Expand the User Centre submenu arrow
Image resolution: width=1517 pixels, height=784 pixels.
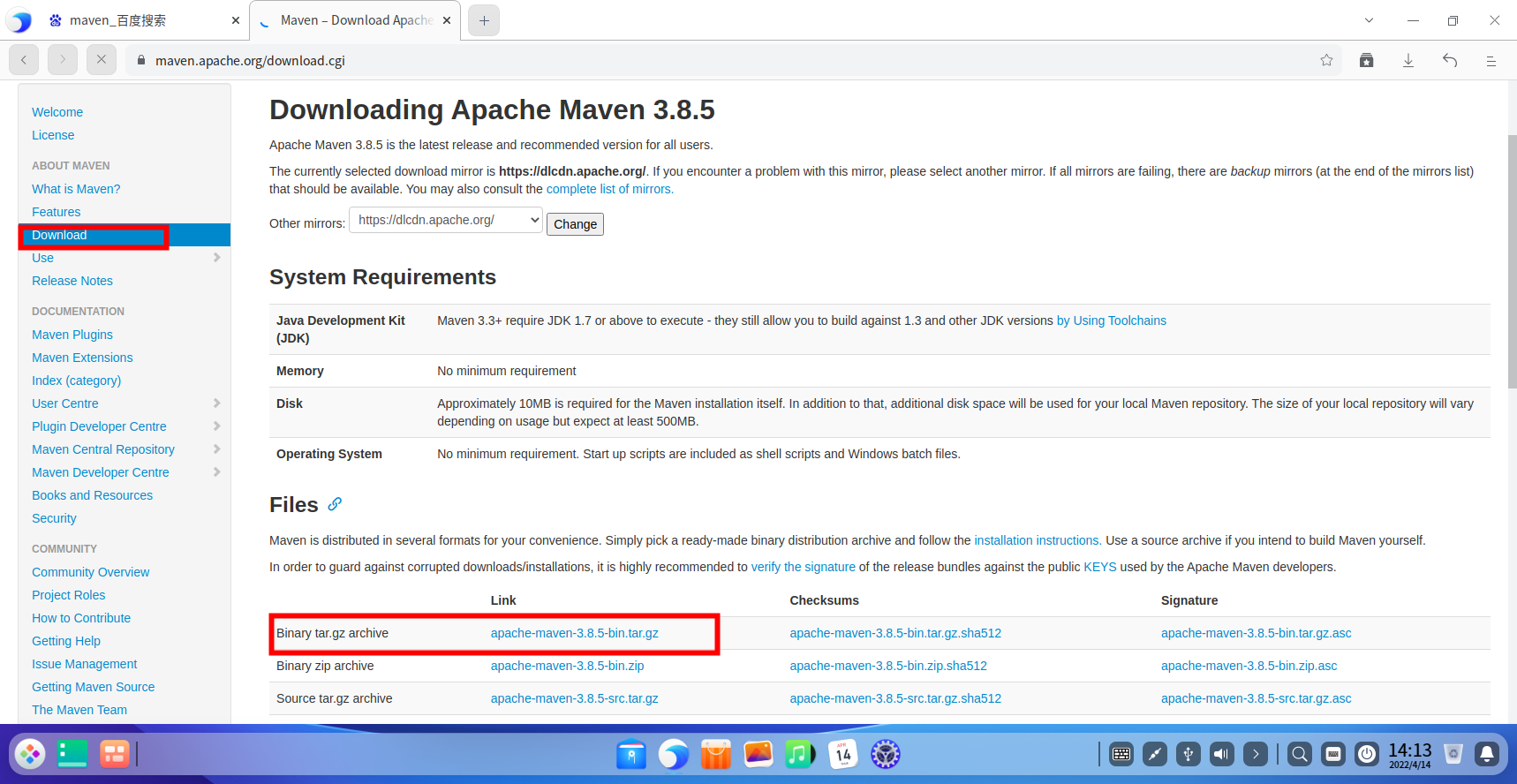pos(217,403)
